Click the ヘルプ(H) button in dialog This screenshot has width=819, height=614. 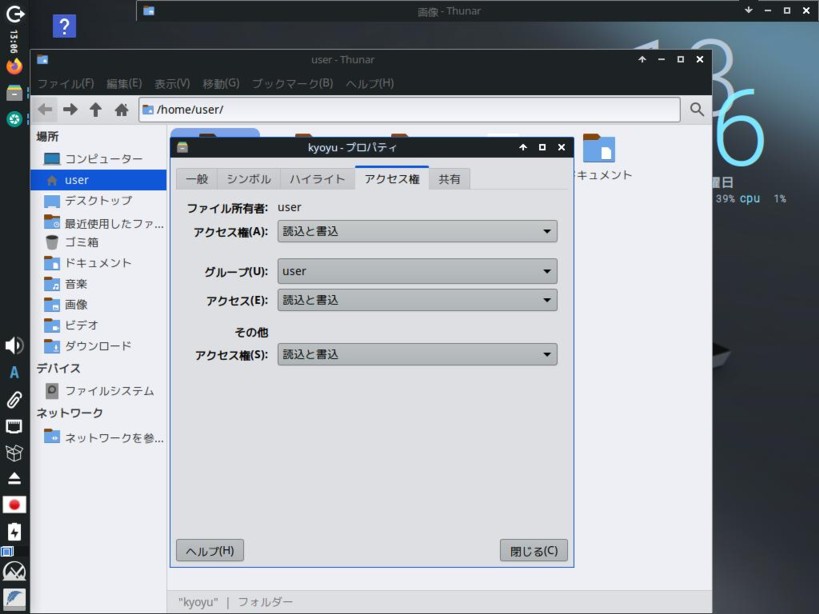point(210,551)
